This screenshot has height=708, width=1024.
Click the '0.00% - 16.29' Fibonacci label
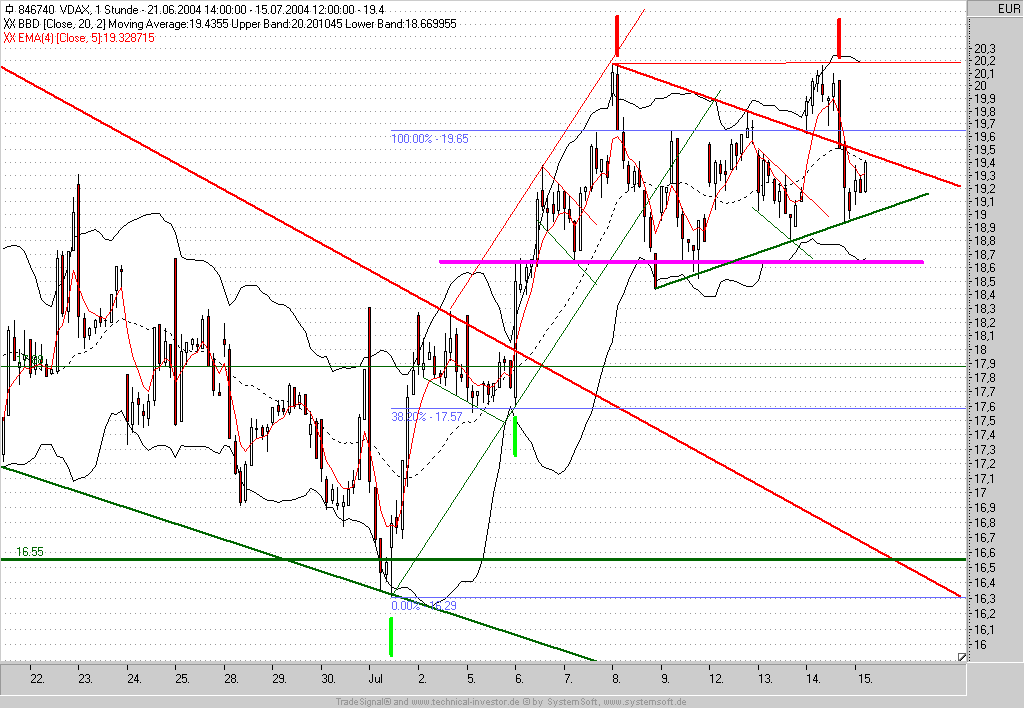tap(424, 605)
